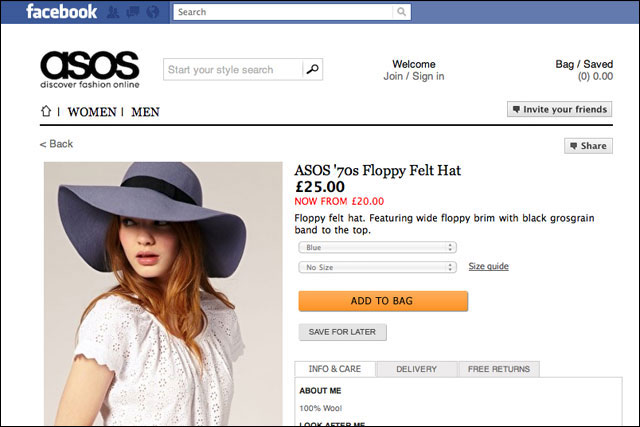This screenshot has width=640, height=427.
Task: Click the Facebook logo
Action: pos(61,11)
